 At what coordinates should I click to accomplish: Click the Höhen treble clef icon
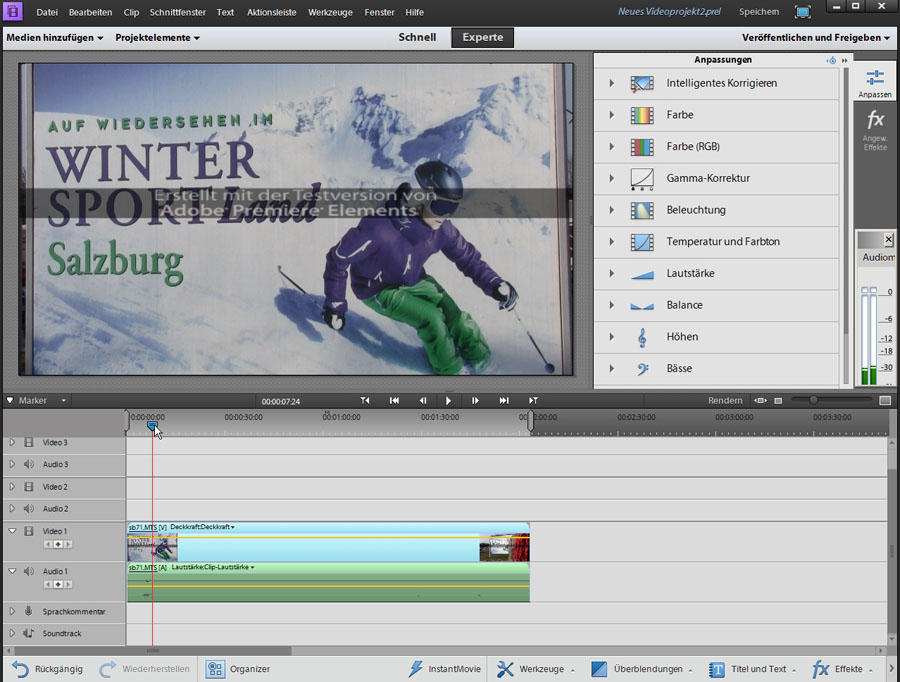(642, 338)
